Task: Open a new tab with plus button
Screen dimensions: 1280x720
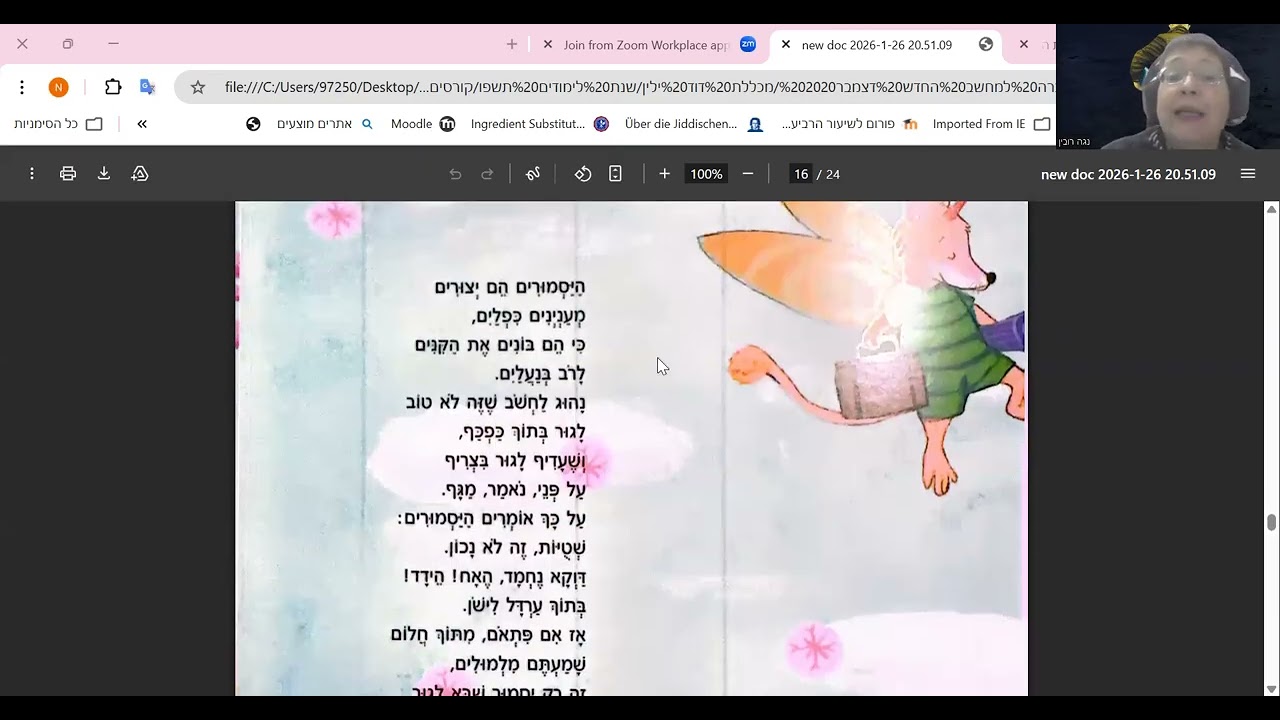Action: [512, 44]
